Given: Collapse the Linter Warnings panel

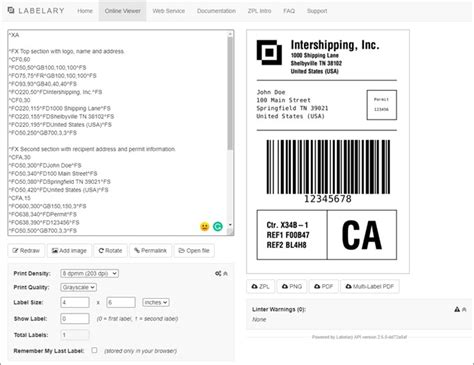Looking at the screenshot, I should coord(464,309).
